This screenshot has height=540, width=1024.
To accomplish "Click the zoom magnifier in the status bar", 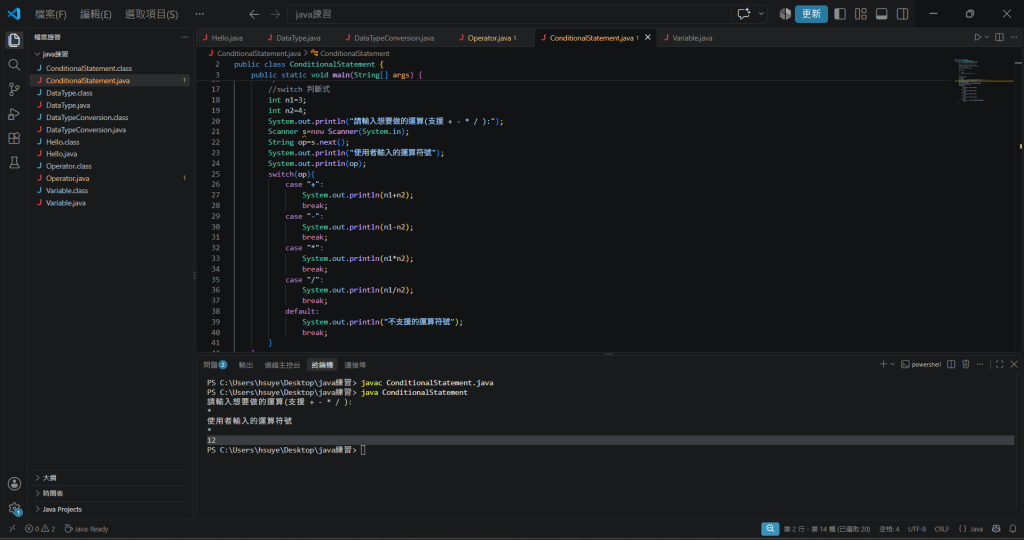I will click(770, 529).
